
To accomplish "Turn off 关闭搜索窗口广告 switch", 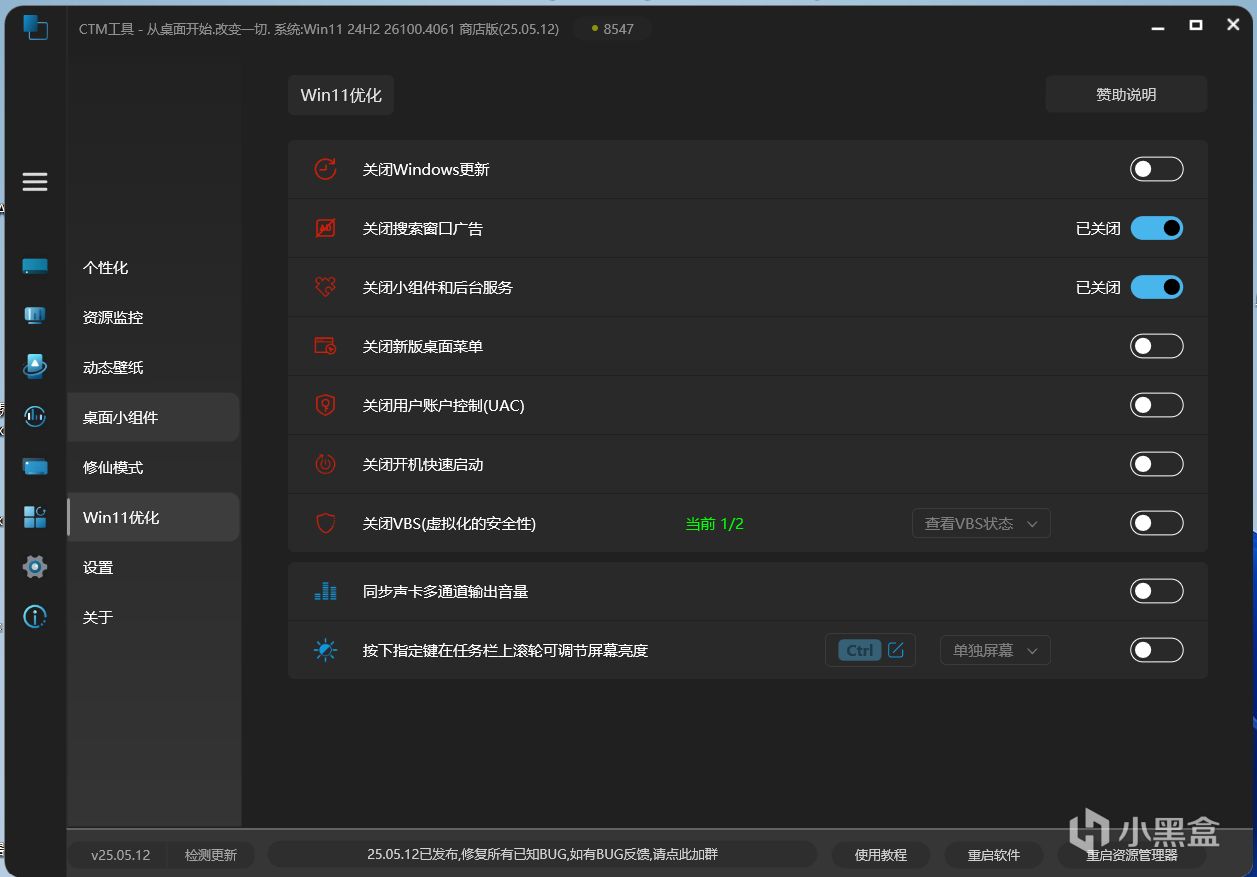I will coord(1157,228).
